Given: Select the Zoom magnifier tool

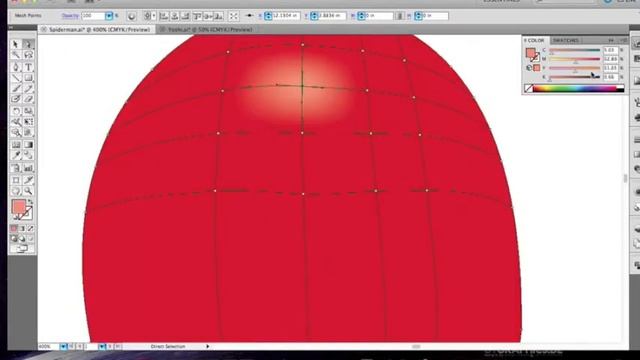Looking at the screenshot, I should 28,191.
